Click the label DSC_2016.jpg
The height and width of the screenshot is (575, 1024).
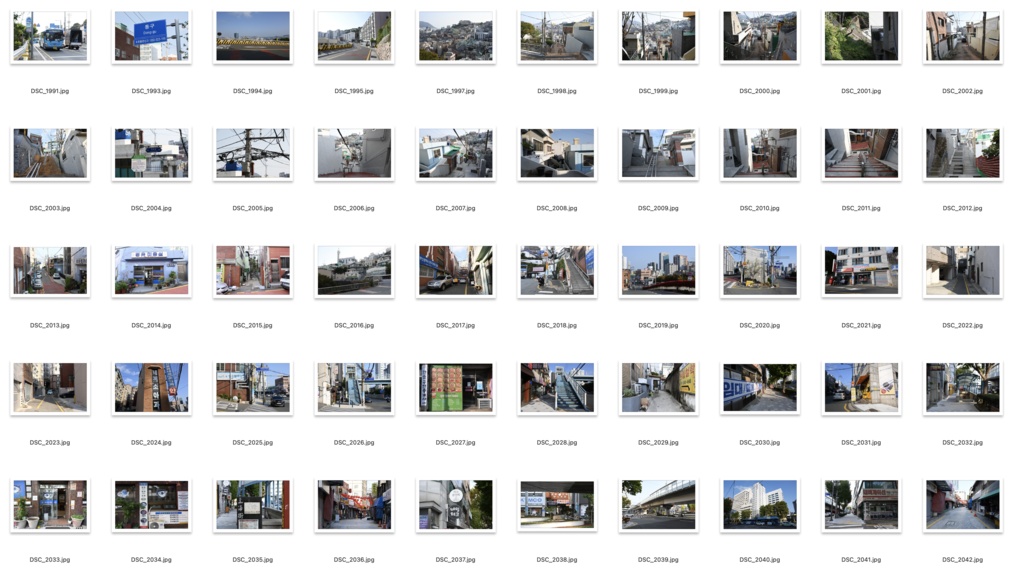click(x=354, y=325)
